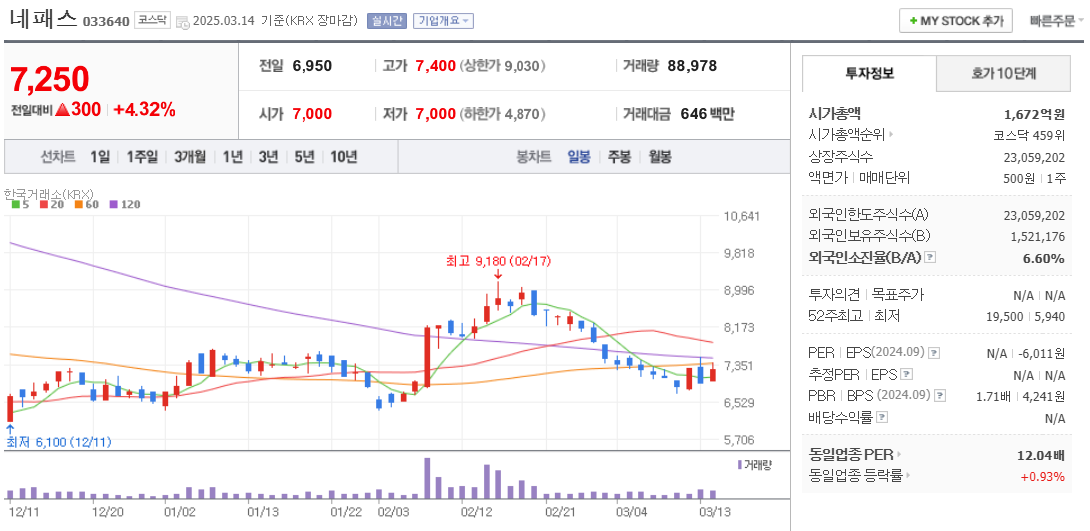Click the 최저 6,100 (12/11) chart marker
Image resolution: width=1090 pixels, height=531 pixels.
click(58, 441)
